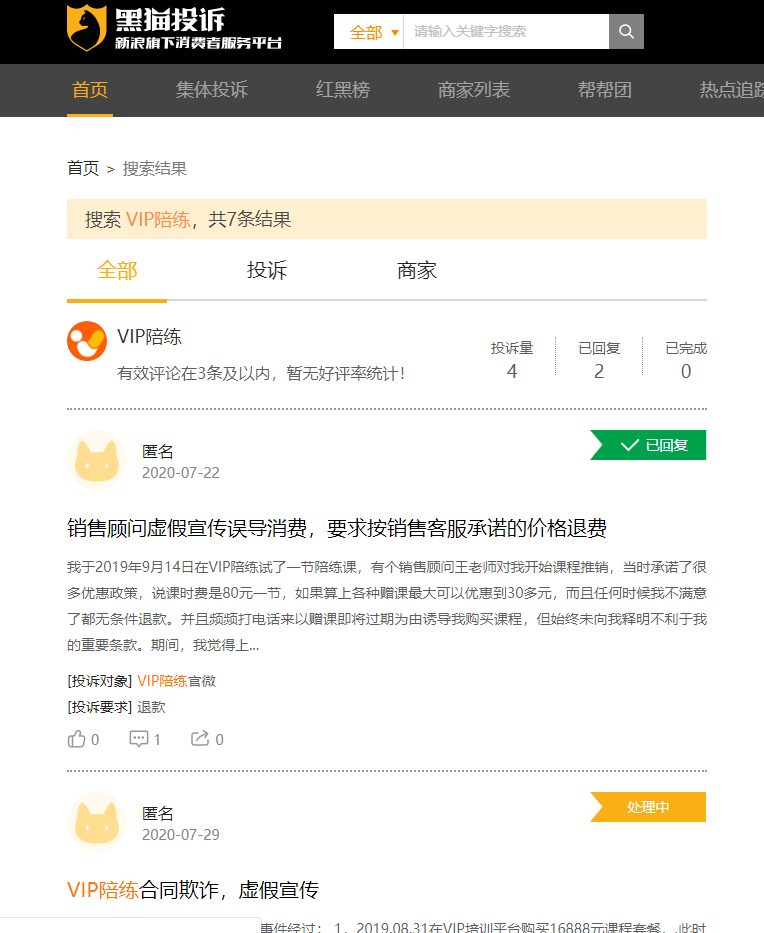
Task: Click the share icon on first complaint
Action: (200, 739)
